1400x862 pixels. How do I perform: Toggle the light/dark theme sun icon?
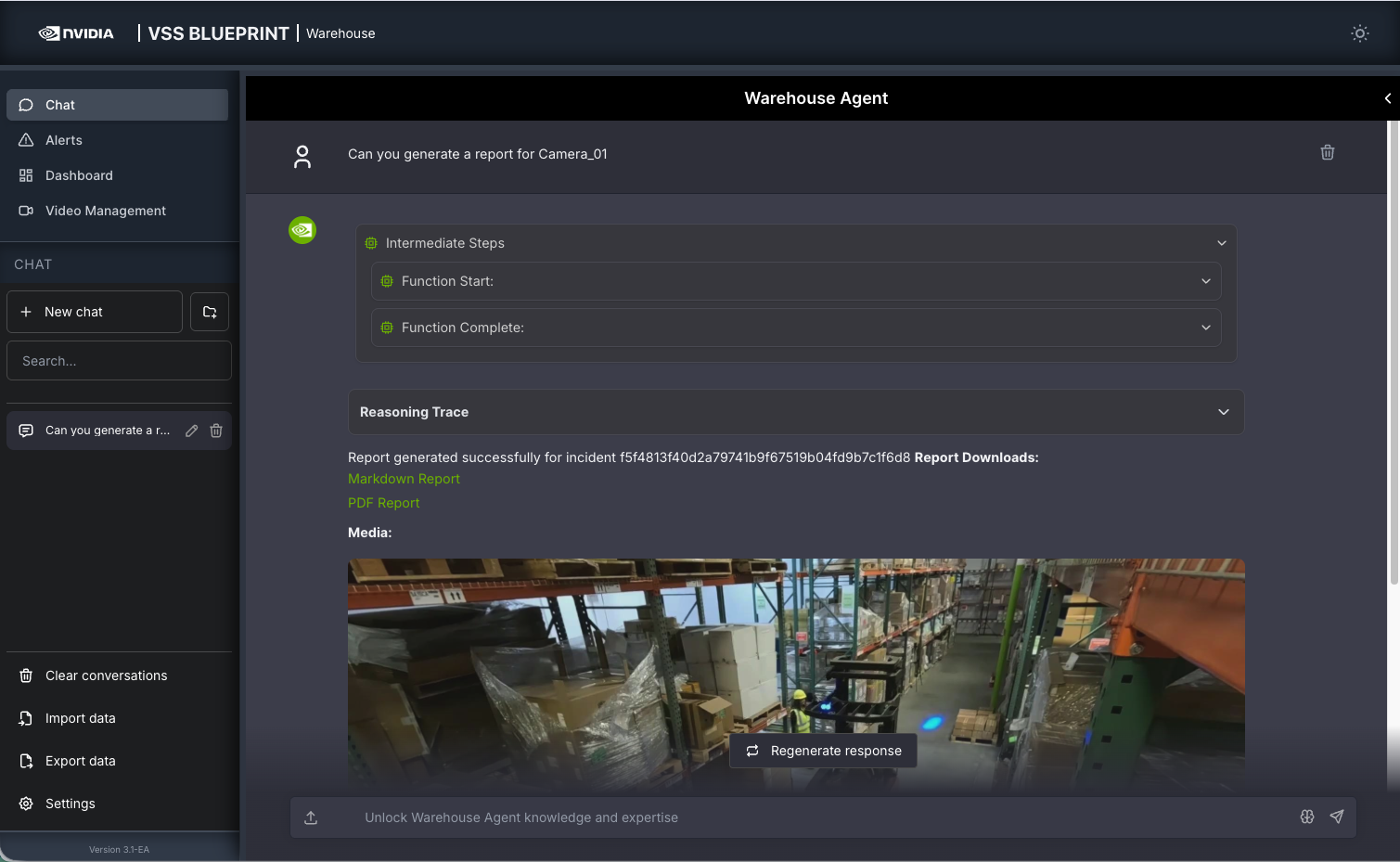pos(1359,33)
